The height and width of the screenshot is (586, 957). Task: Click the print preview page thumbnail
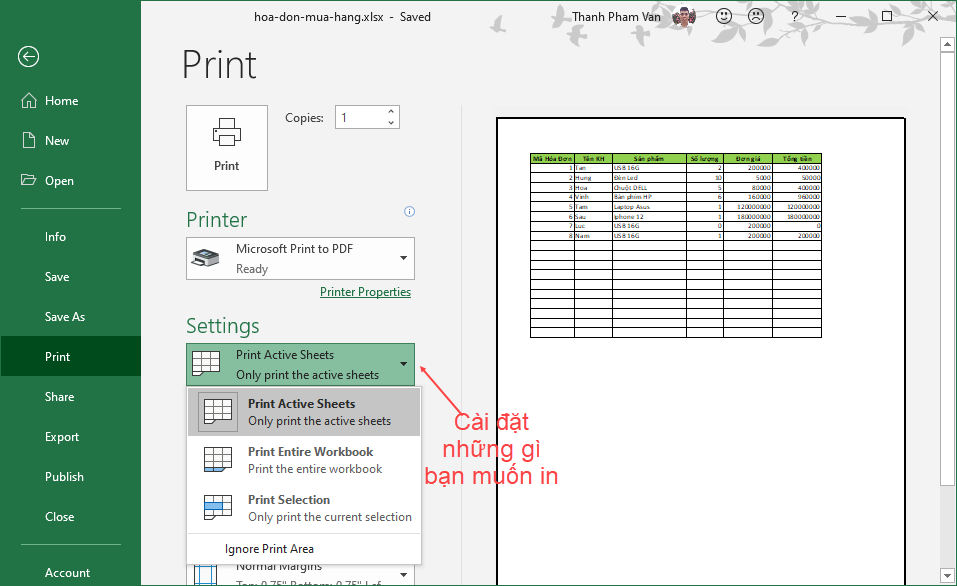point(701,351)
